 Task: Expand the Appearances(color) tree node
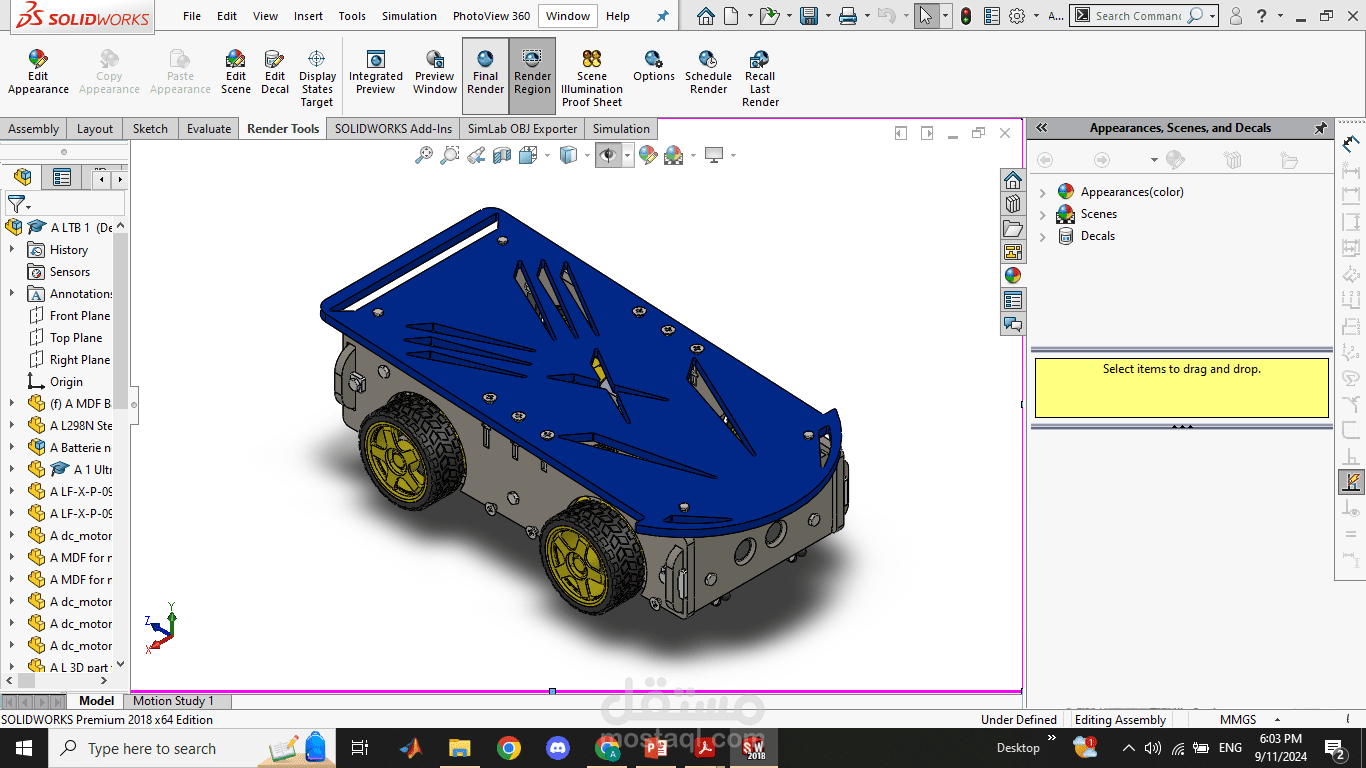click(1043, 192)
